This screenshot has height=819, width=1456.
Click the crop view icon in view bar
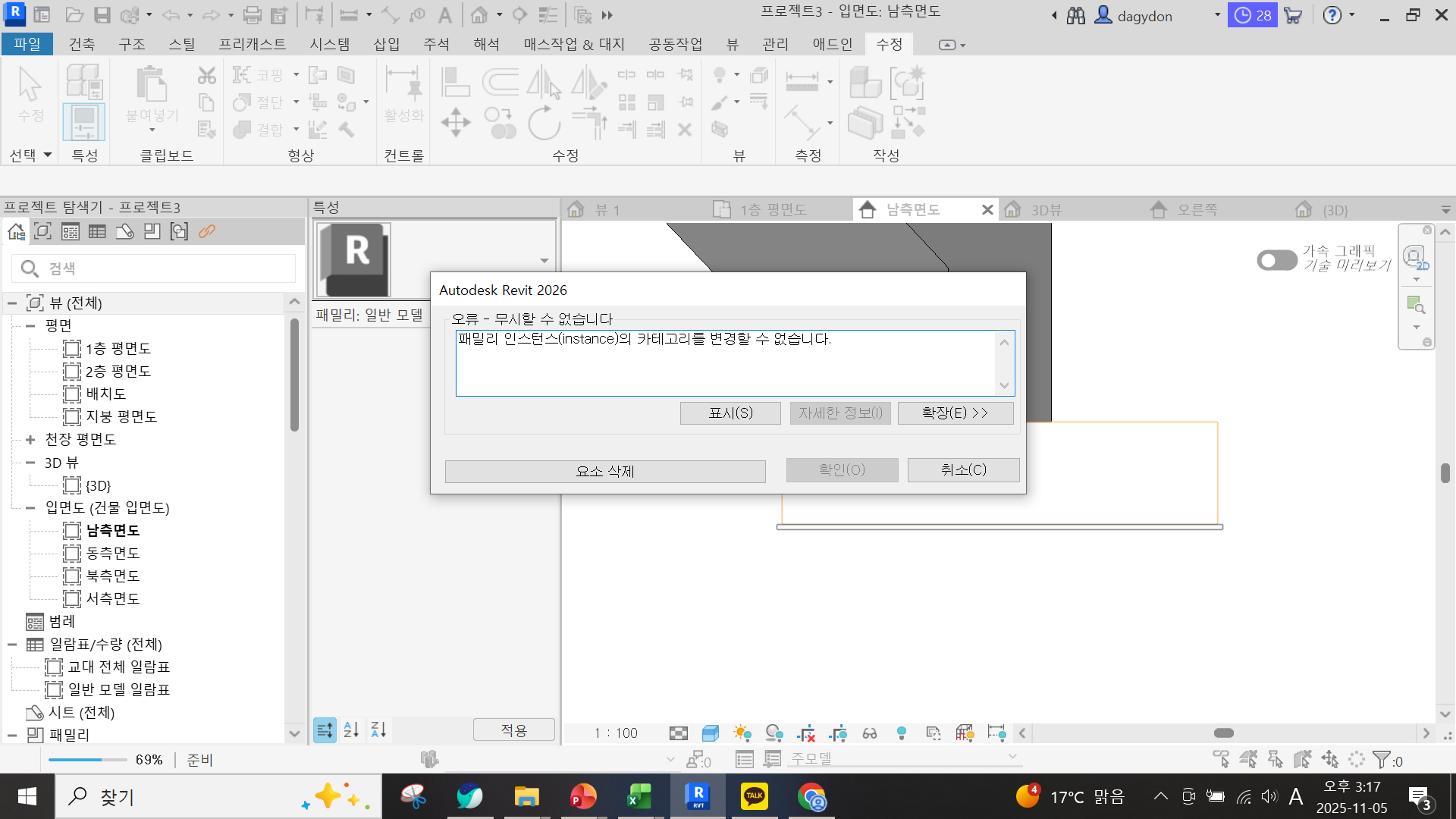[x=806, y=733]
